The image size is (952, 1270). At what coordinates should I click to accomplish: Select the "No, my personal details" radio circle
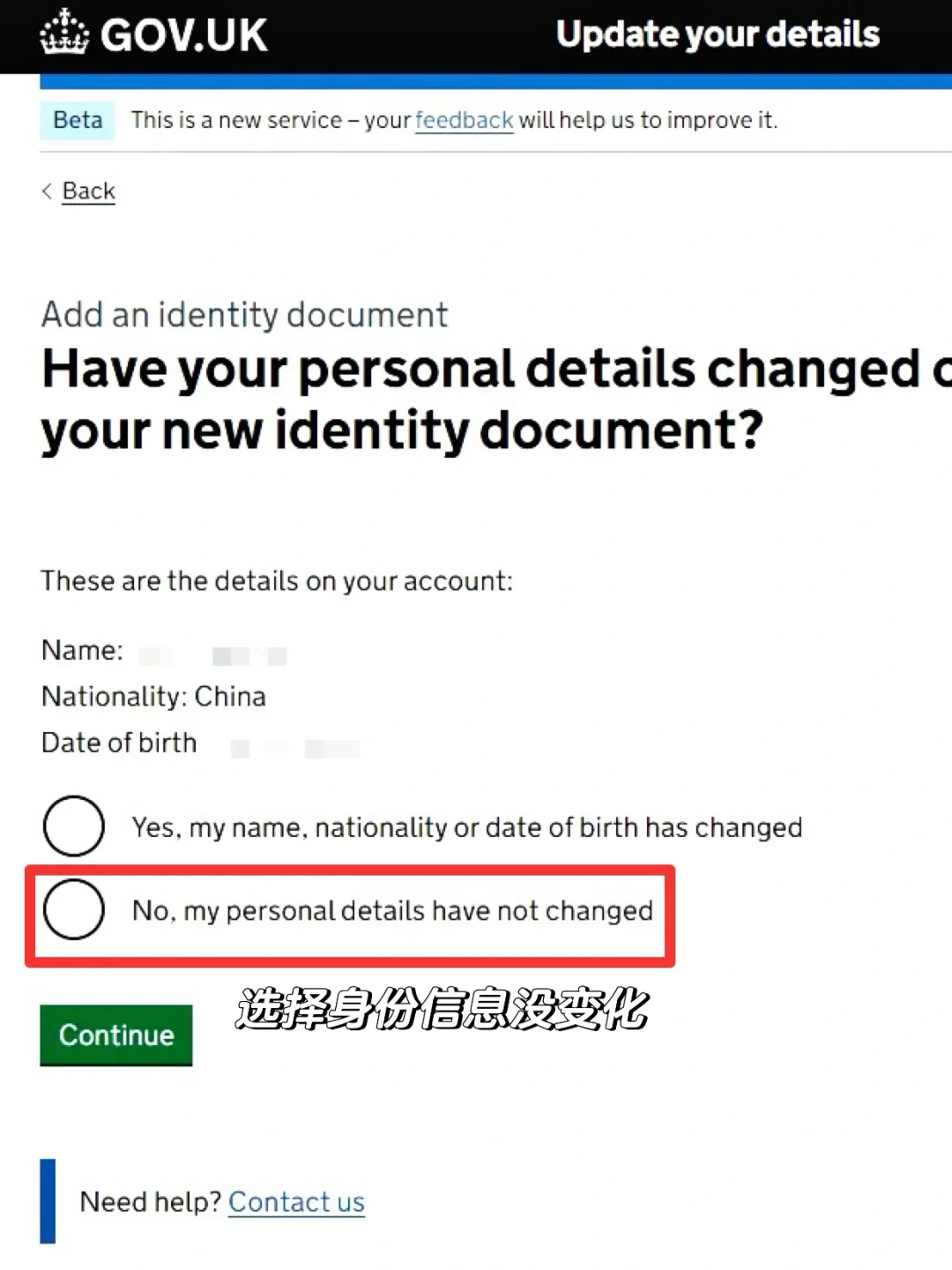coord(74,909)
